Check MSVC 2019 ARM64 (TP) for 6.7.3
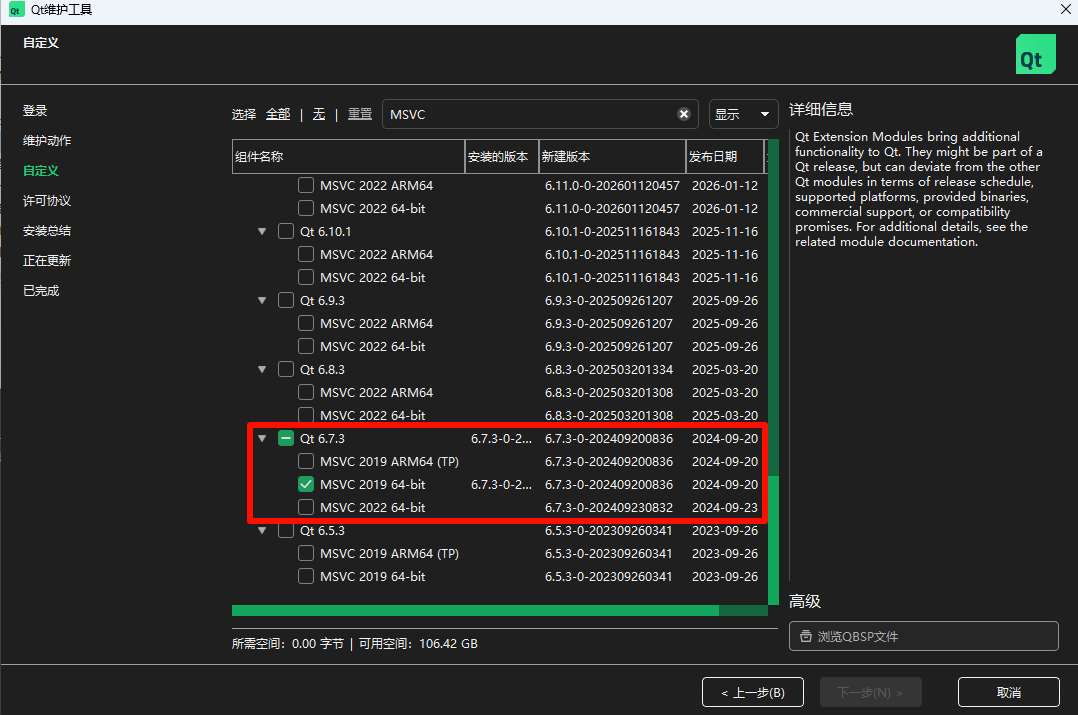 (x=306, y=461)
